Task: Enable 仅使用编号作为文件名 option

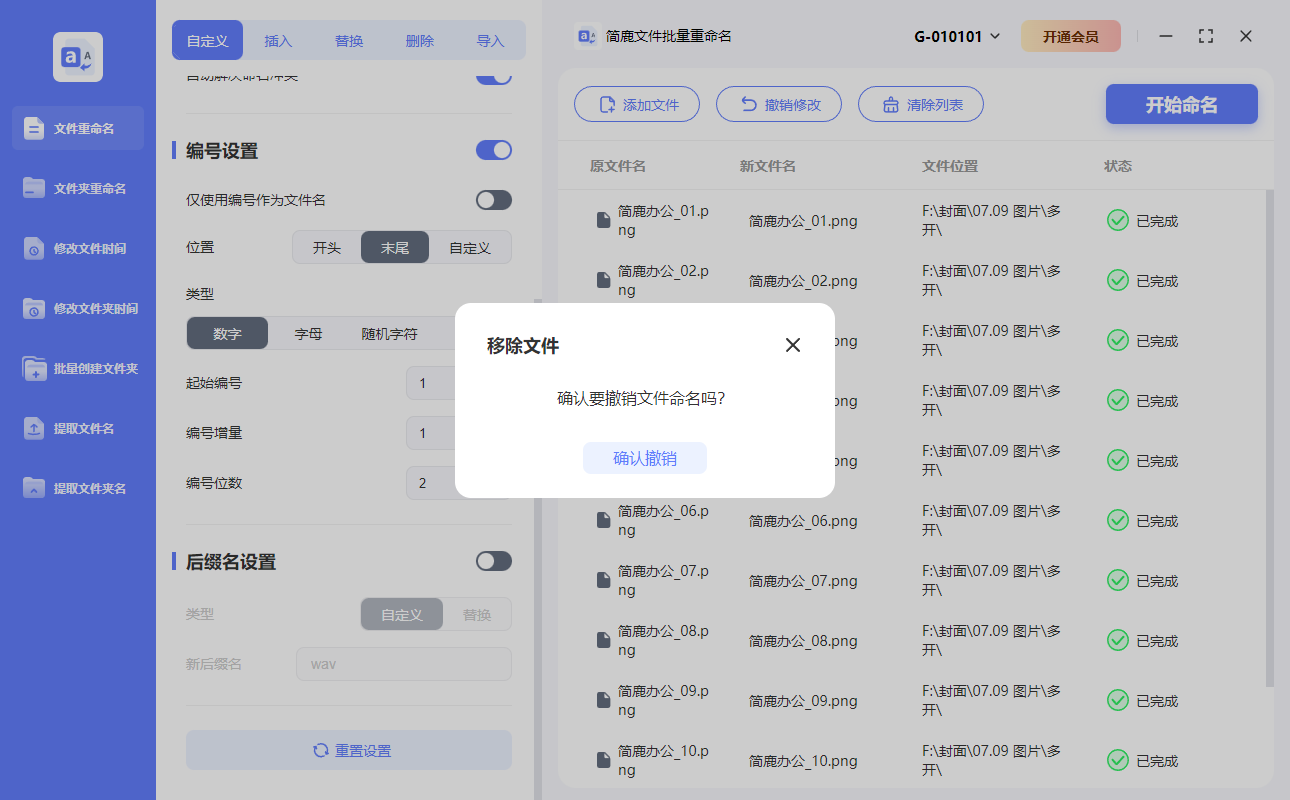Action: coord(492,199)
